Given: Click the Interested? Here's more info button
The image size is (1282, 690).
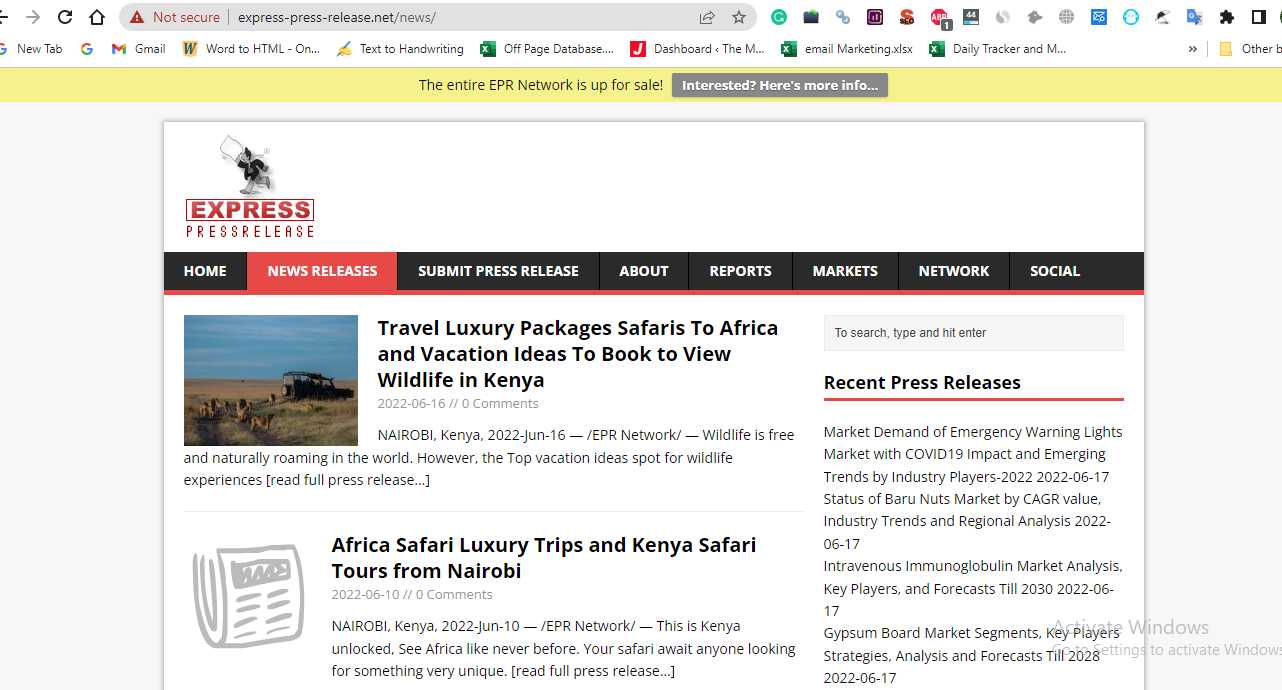Looking at the screenshot, I should coord(780,85).
